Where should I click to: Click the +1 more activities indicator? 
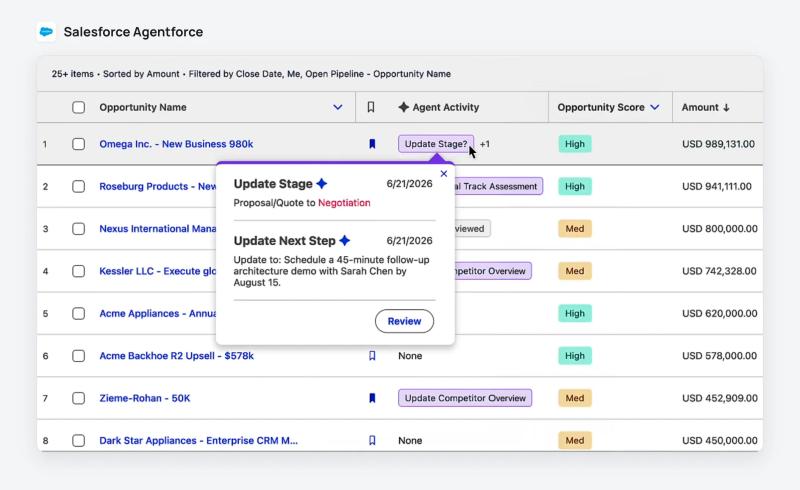(485, 144)
